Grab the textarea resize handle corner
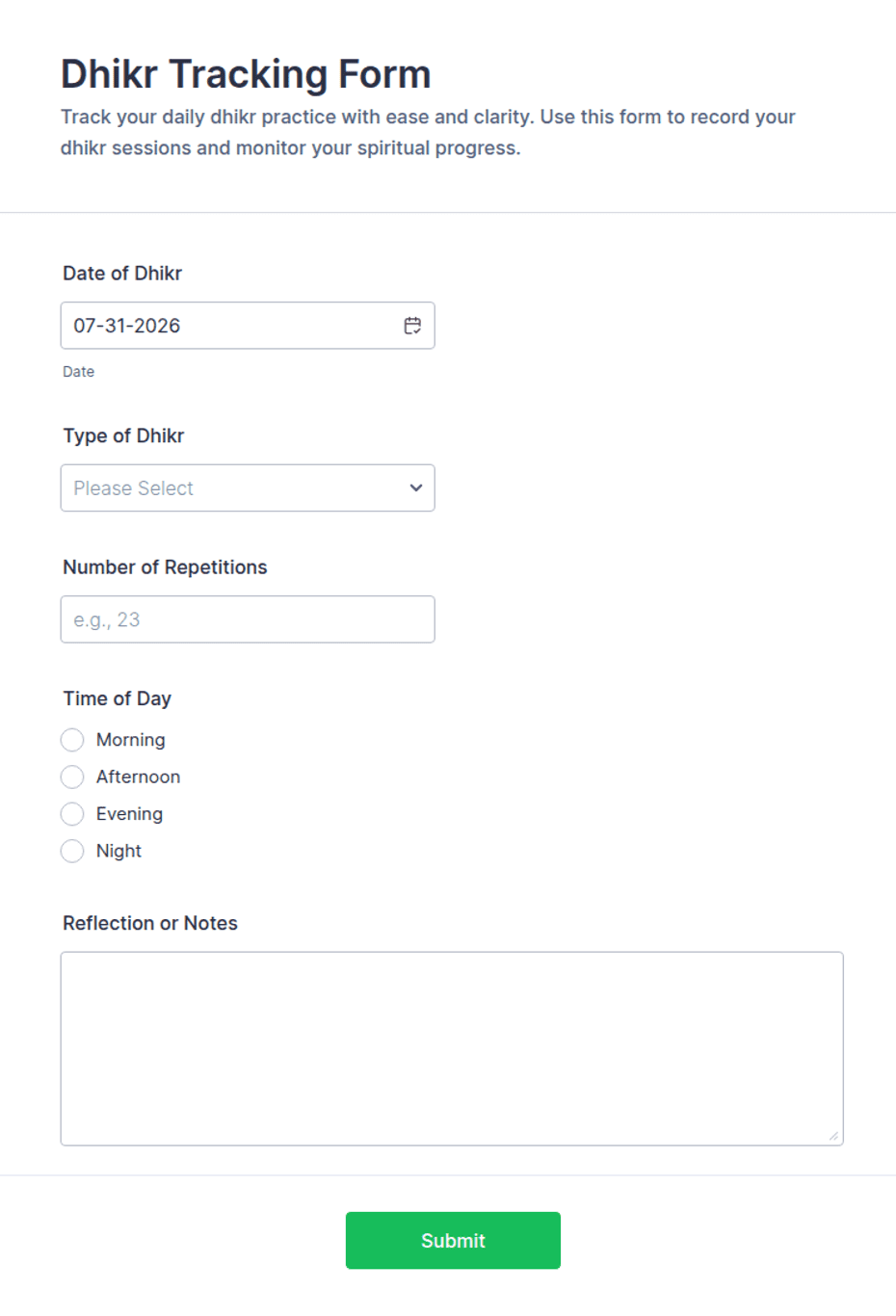This screenshot has width=896, height=1316. 833,1136
